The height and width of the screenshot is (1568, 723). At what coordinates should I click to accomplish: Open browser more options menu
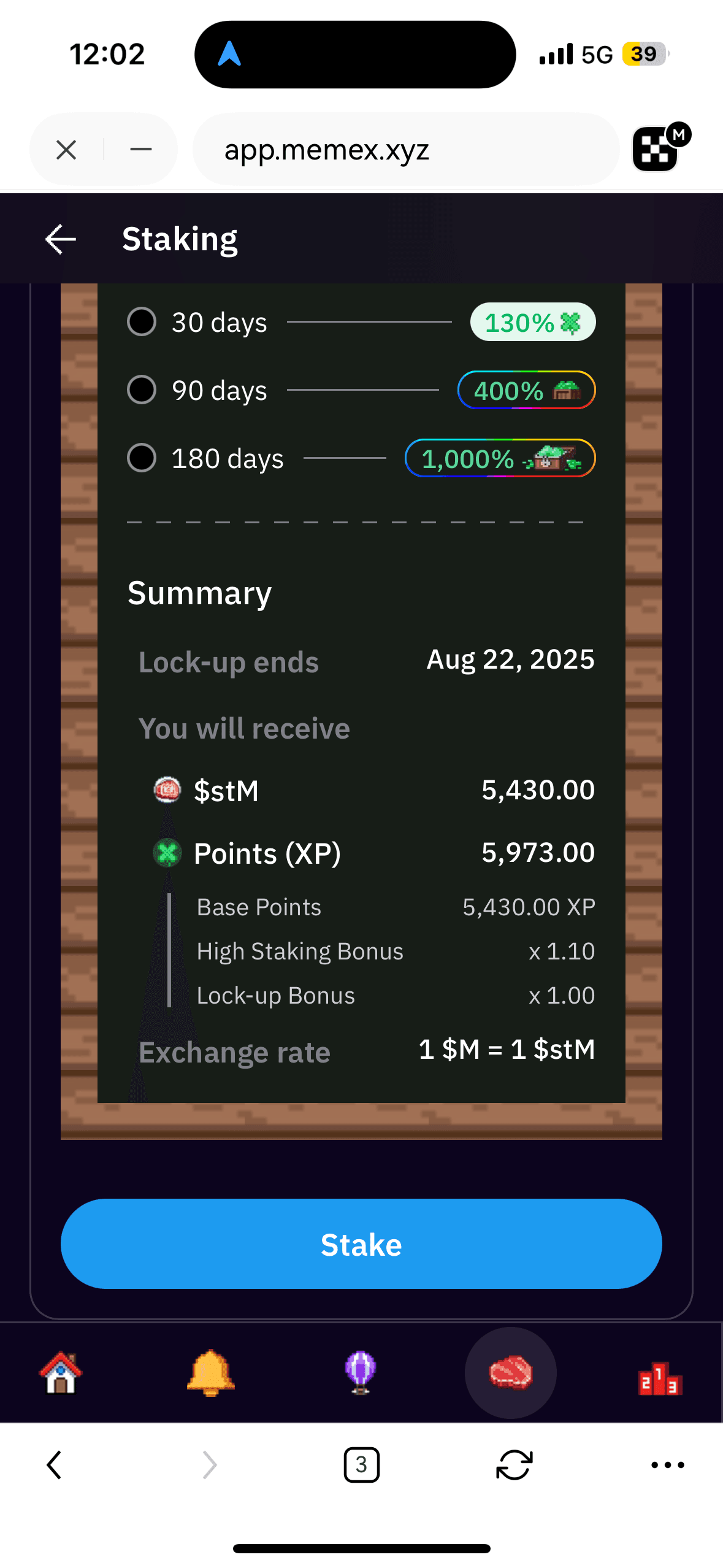(x=667, y=1465)
